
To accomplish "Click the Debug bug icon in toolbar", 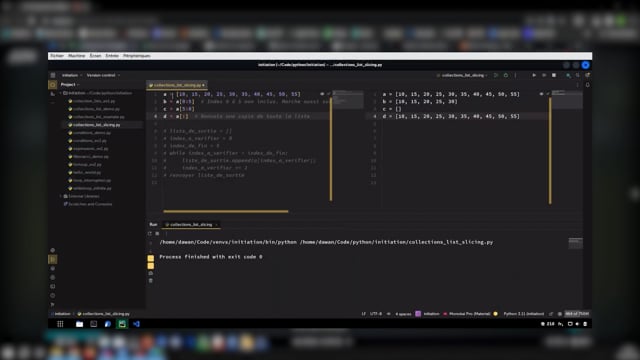I will pos(506,76).
